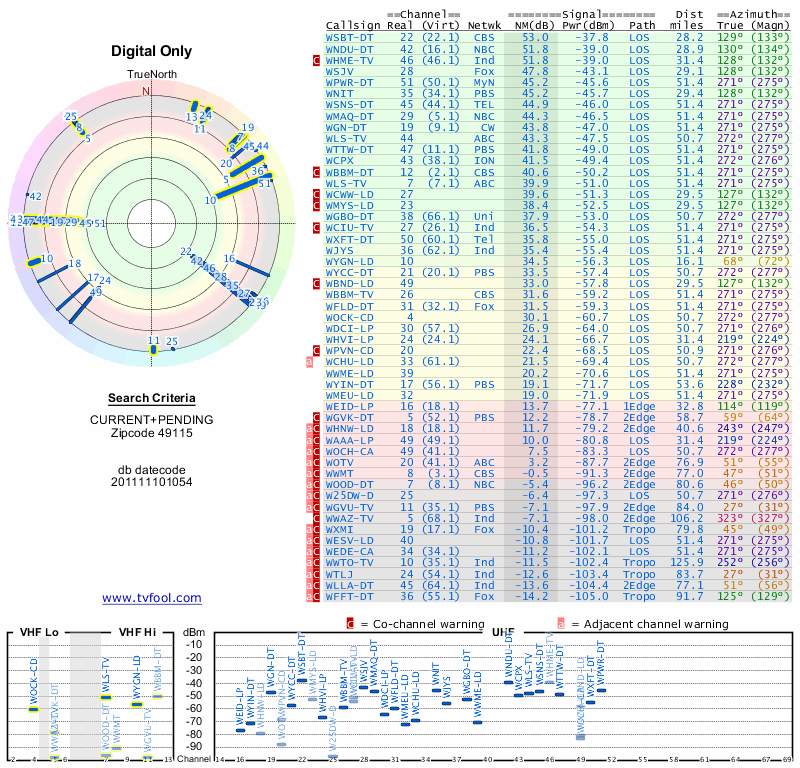Click channel 18 bearing line on radar plot

point(53,274)
